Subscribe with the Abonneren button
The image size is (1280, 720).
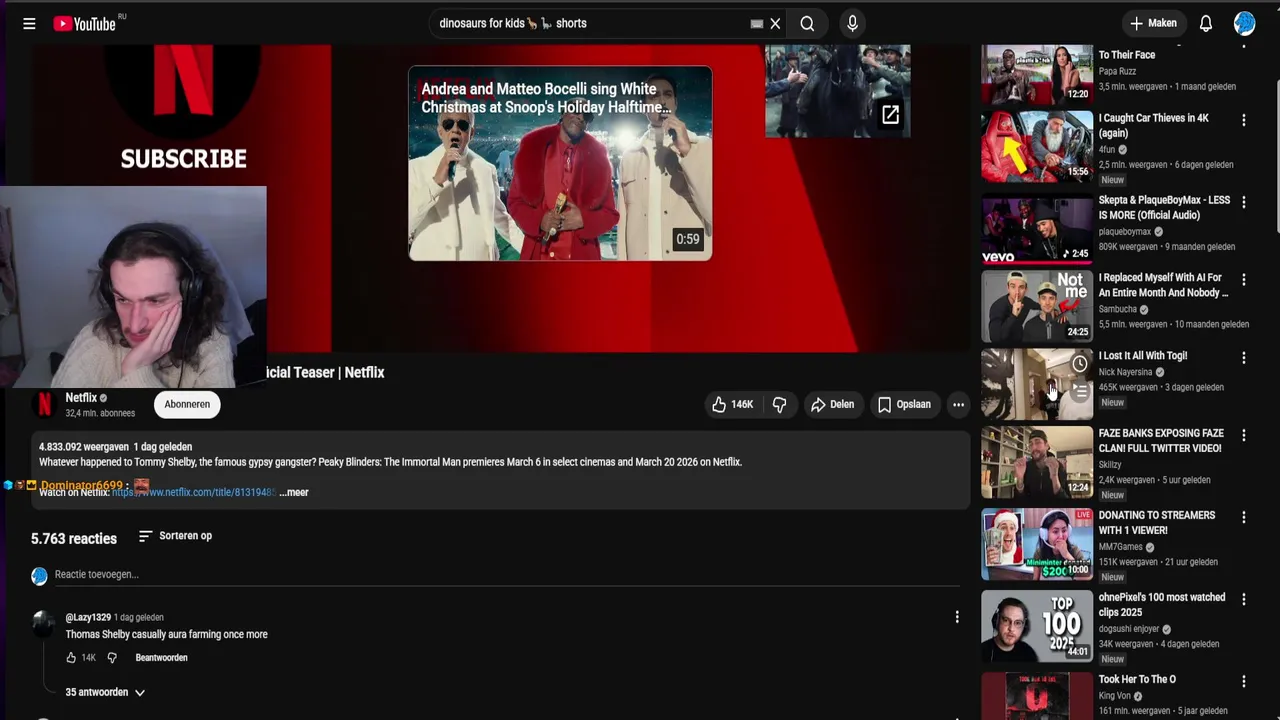coord(187,404)
